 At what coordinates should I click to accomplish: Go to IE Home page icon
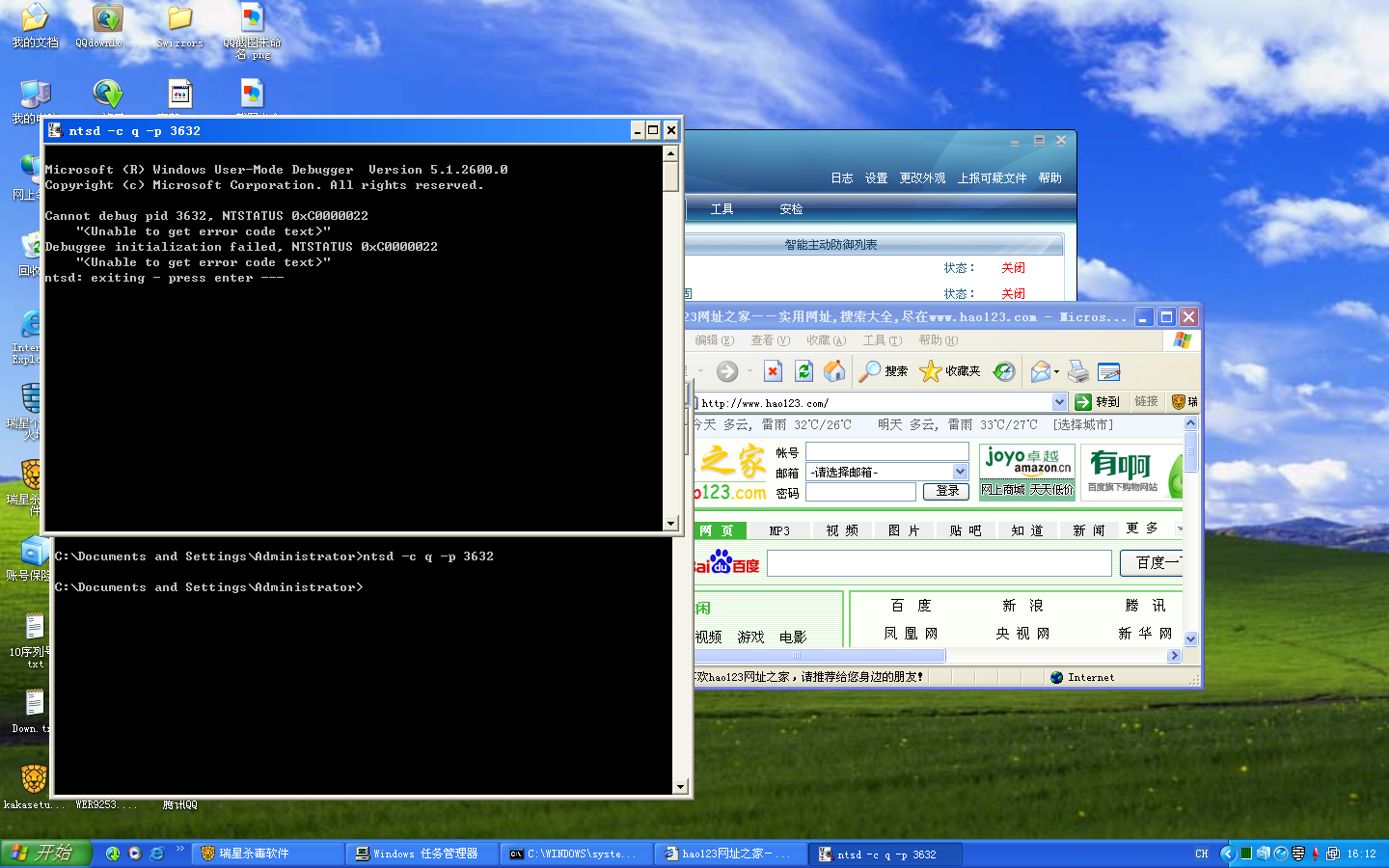tap(834, 371)
